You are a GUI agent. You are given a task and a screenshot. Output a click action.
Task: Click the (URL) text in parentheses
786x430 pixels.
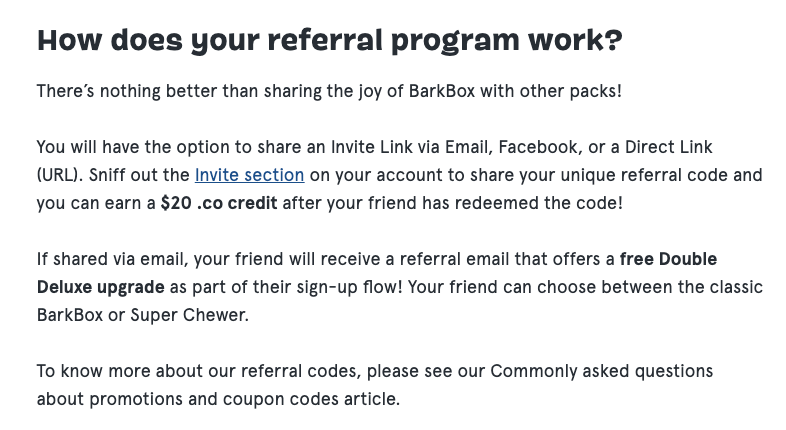coord(59,175)
